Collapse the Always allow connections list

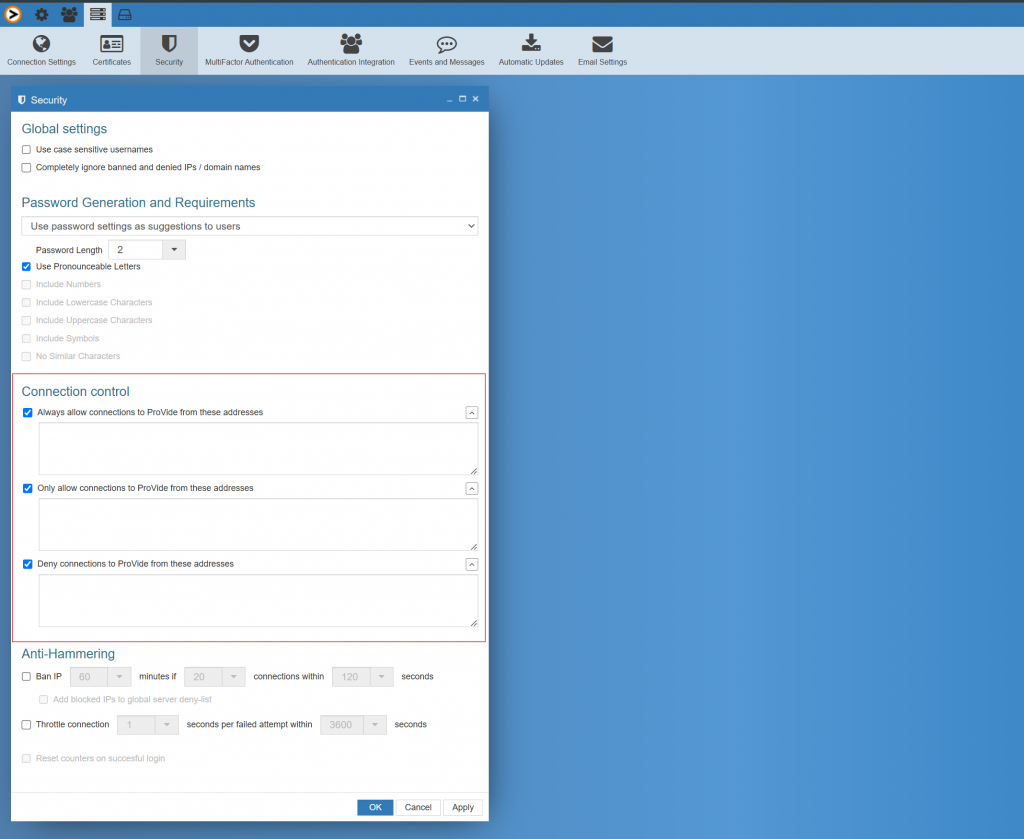pyautogui.click(x=471, y=412)
